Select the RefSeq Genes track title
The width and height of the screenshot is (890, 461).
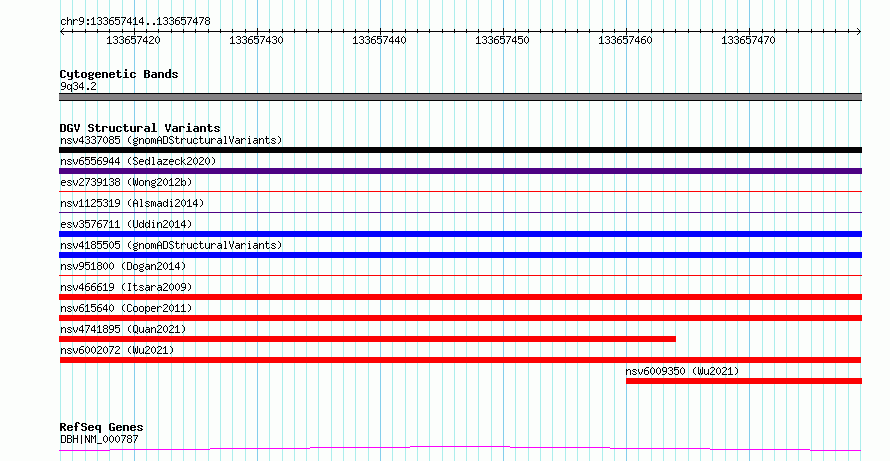(x=102, y=427)
